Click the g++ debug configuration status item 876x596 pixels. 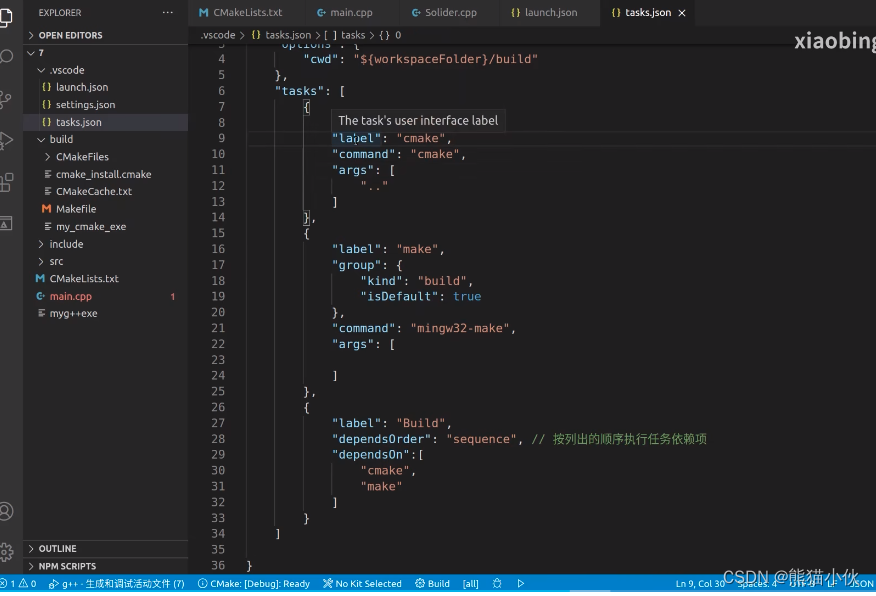point(117,583)
